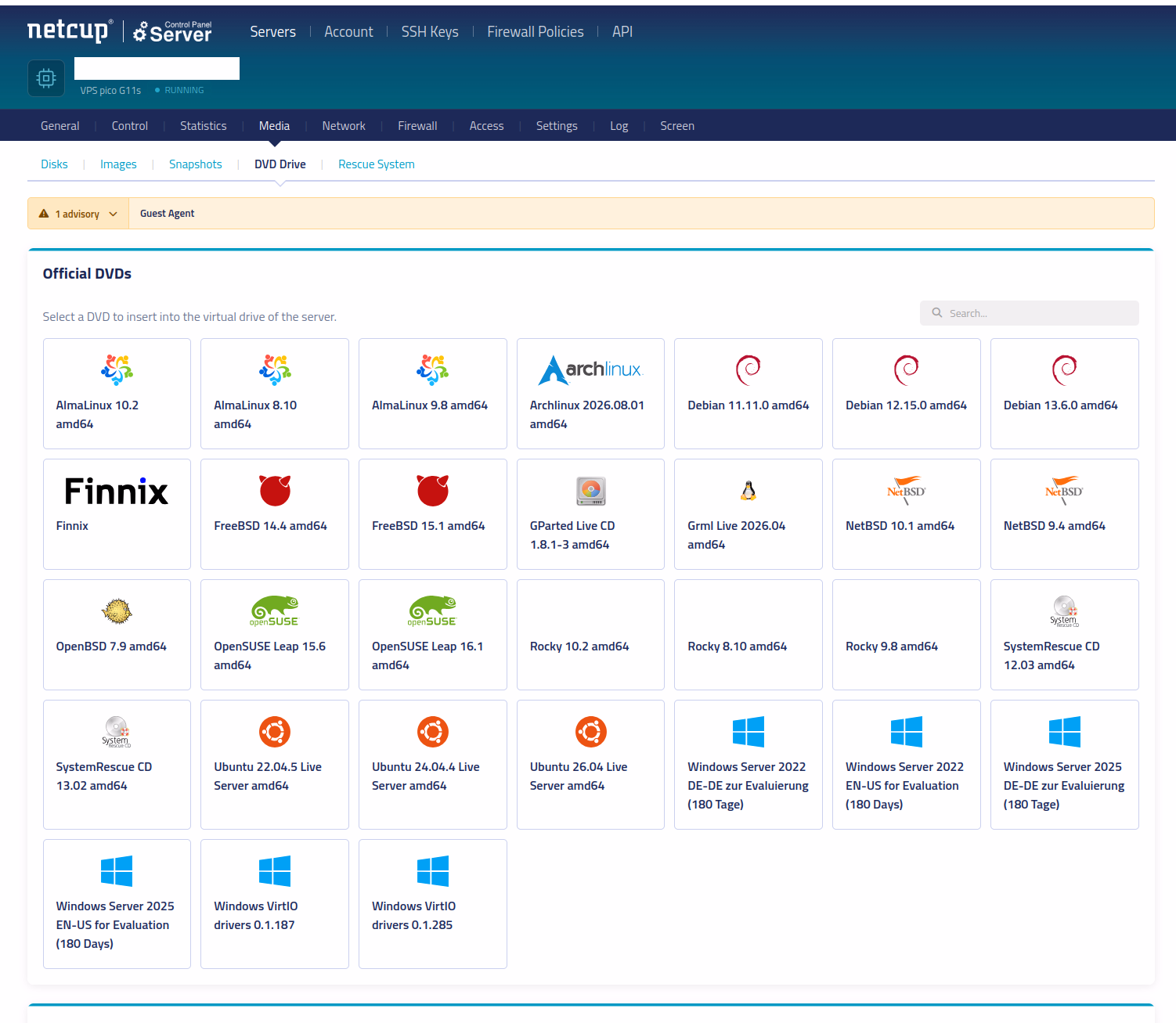Click the DVD search field
Viewport: 1176px width, 1023px height.
coord(1030,313)
